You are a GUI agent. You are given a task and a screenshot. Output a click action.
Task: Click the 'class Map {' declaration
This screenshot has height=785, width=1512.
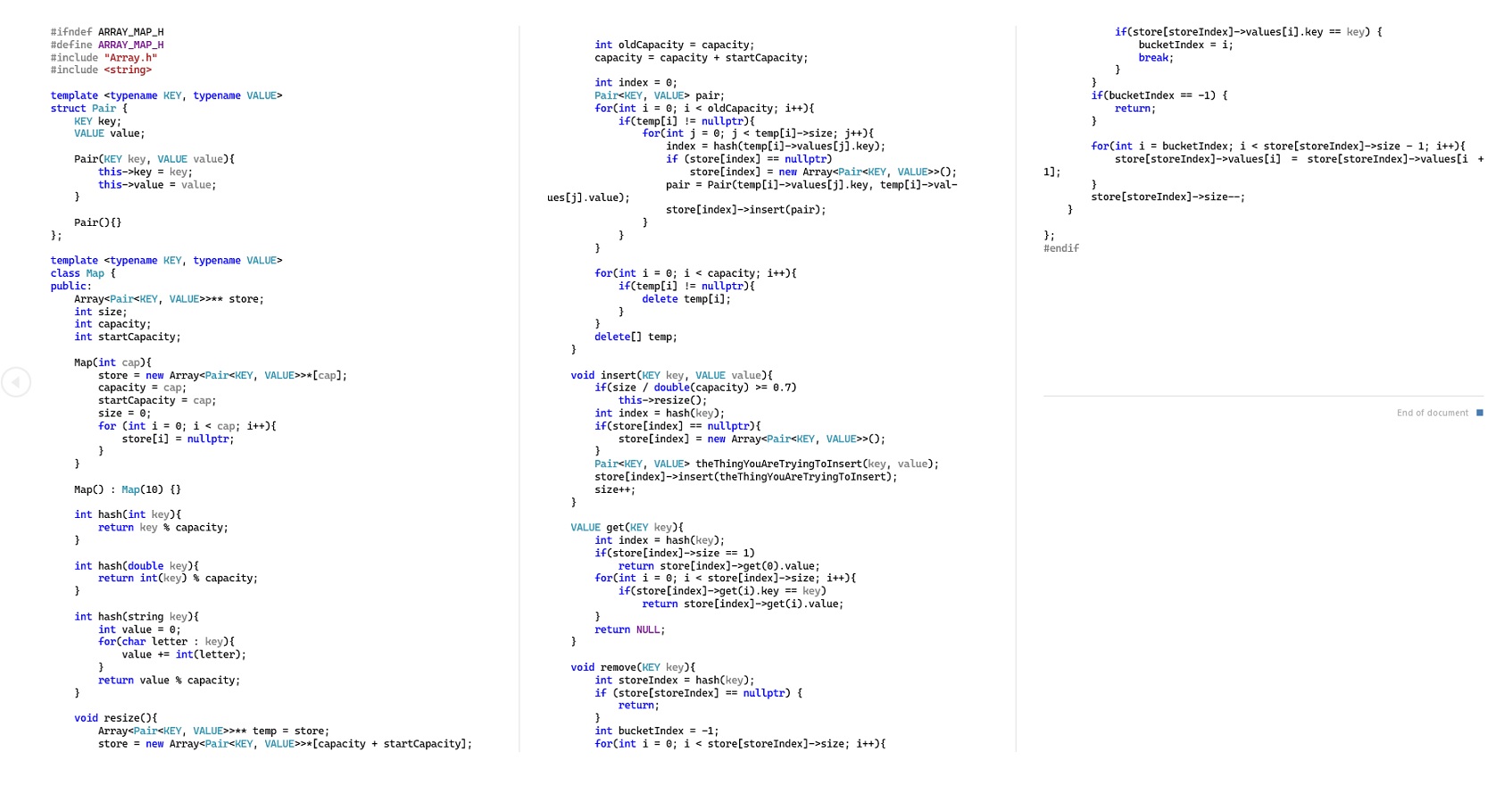click(83, 273)
